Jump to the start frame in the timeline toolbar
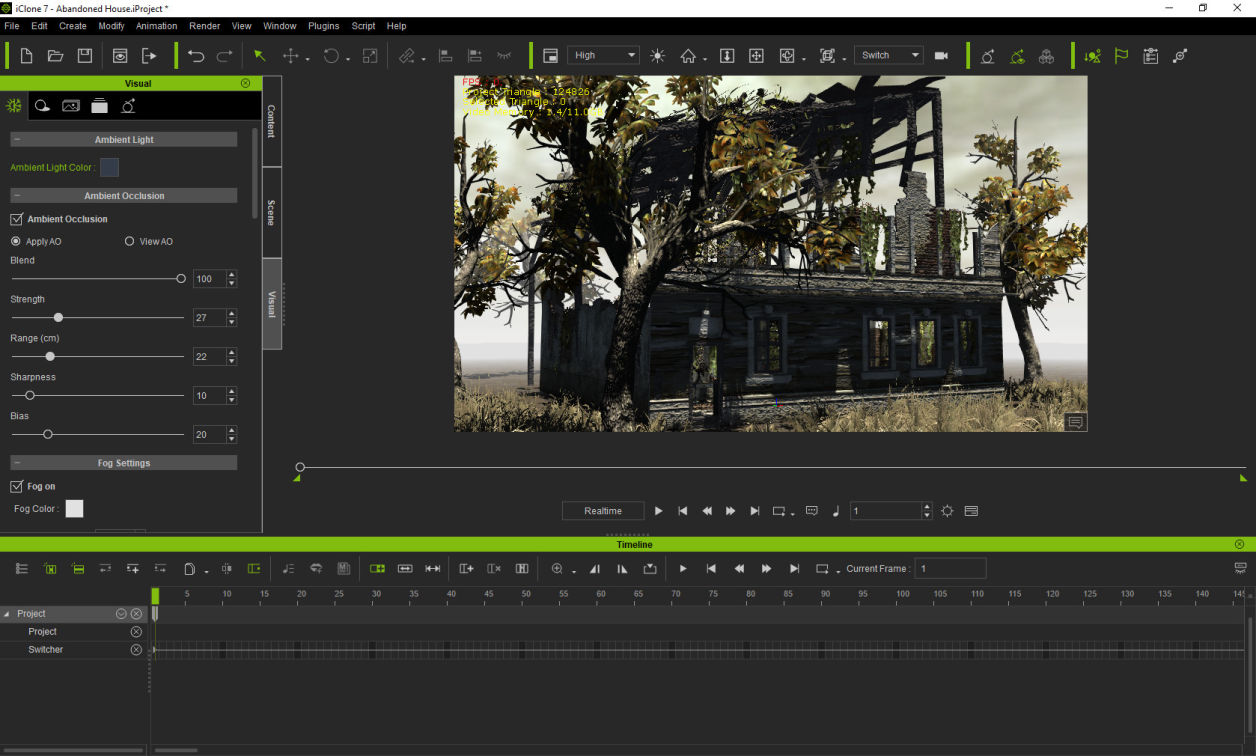 point(711,568)
